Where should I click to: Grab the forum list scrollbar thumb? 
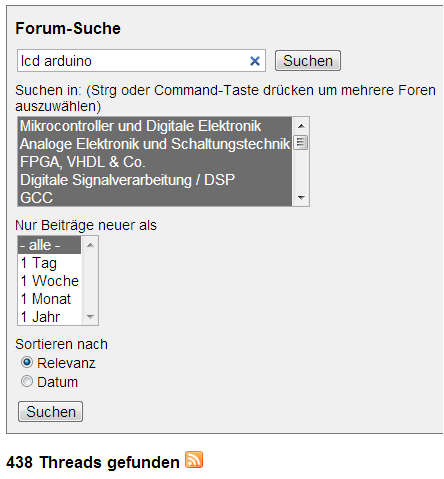click(x=301, y=143)
